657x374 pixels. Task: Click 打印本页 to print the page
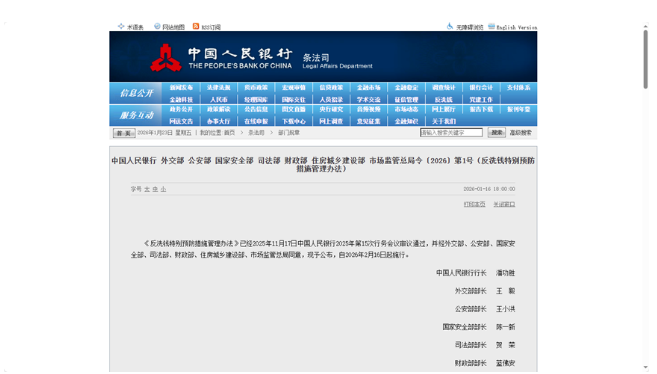click(x=474, y=204)
